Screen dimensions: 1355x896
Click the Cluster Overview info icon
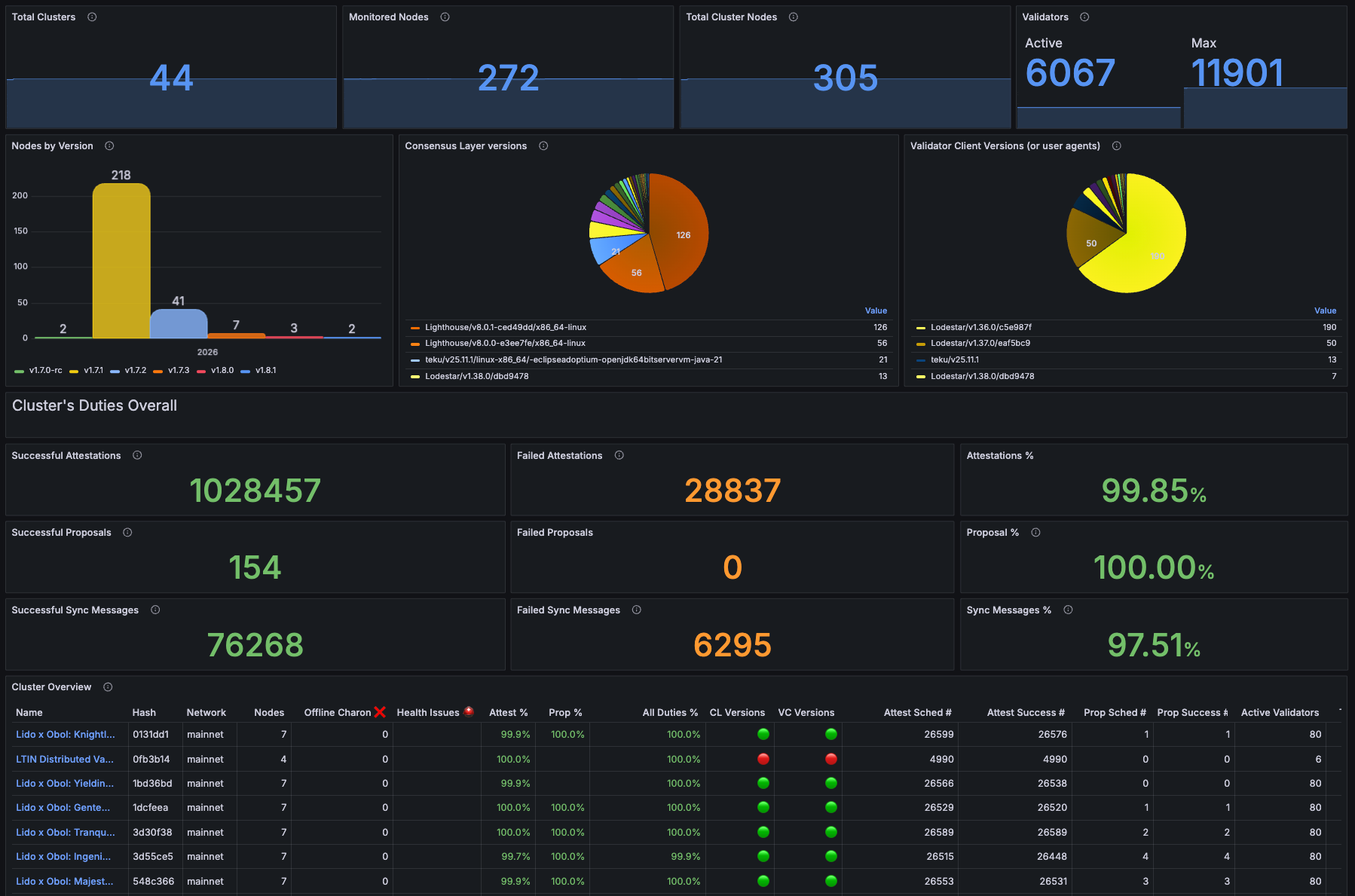(108, 687)
